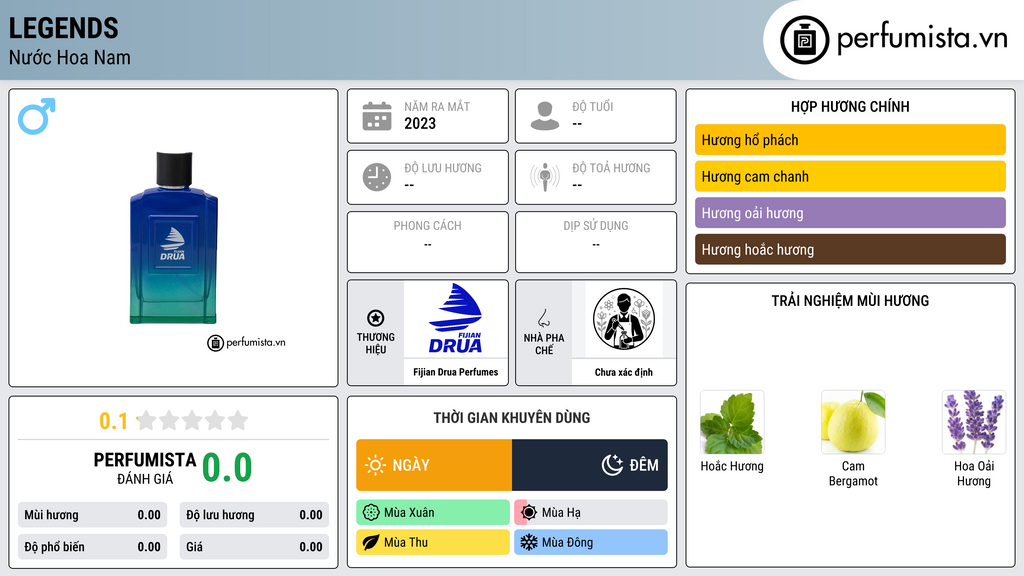Image resolution: width=1024 pixels, height=576 pixels.
Task: Click the sun icon for Mùa Hạ
Action: tap(529, 513)
